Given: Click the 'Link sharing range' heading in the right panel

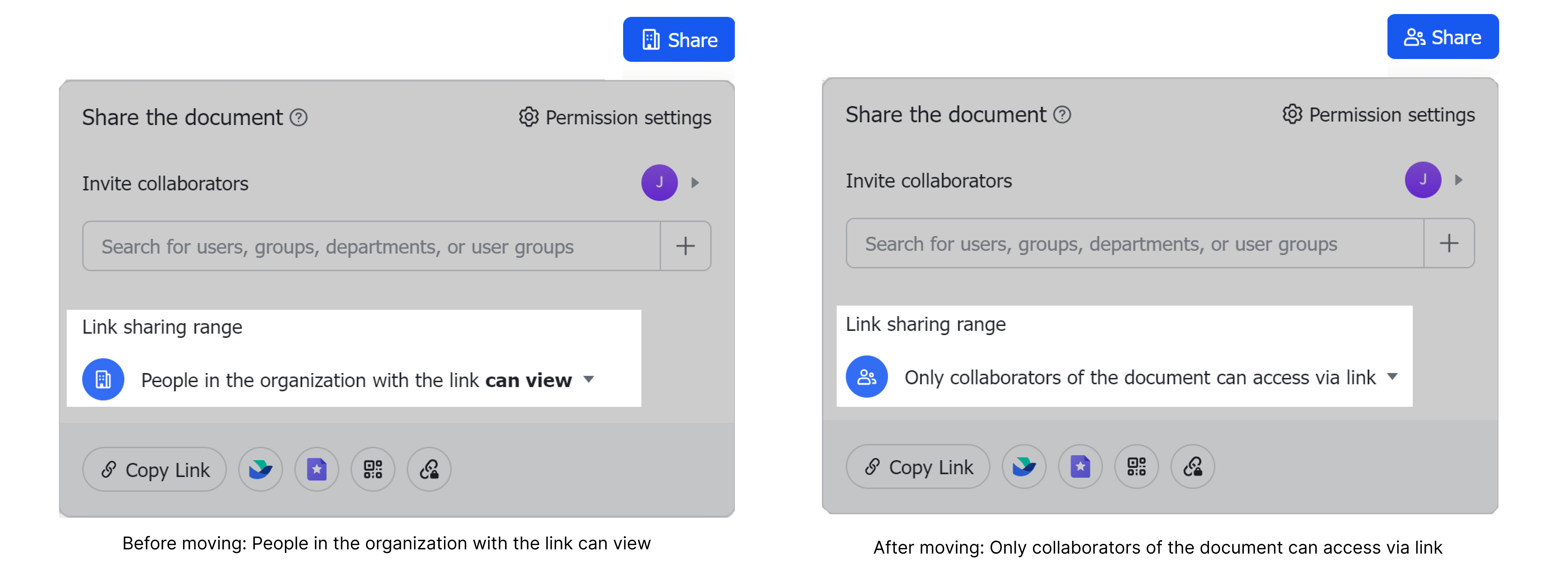Looking at the screenshot, I should [925, 325].
